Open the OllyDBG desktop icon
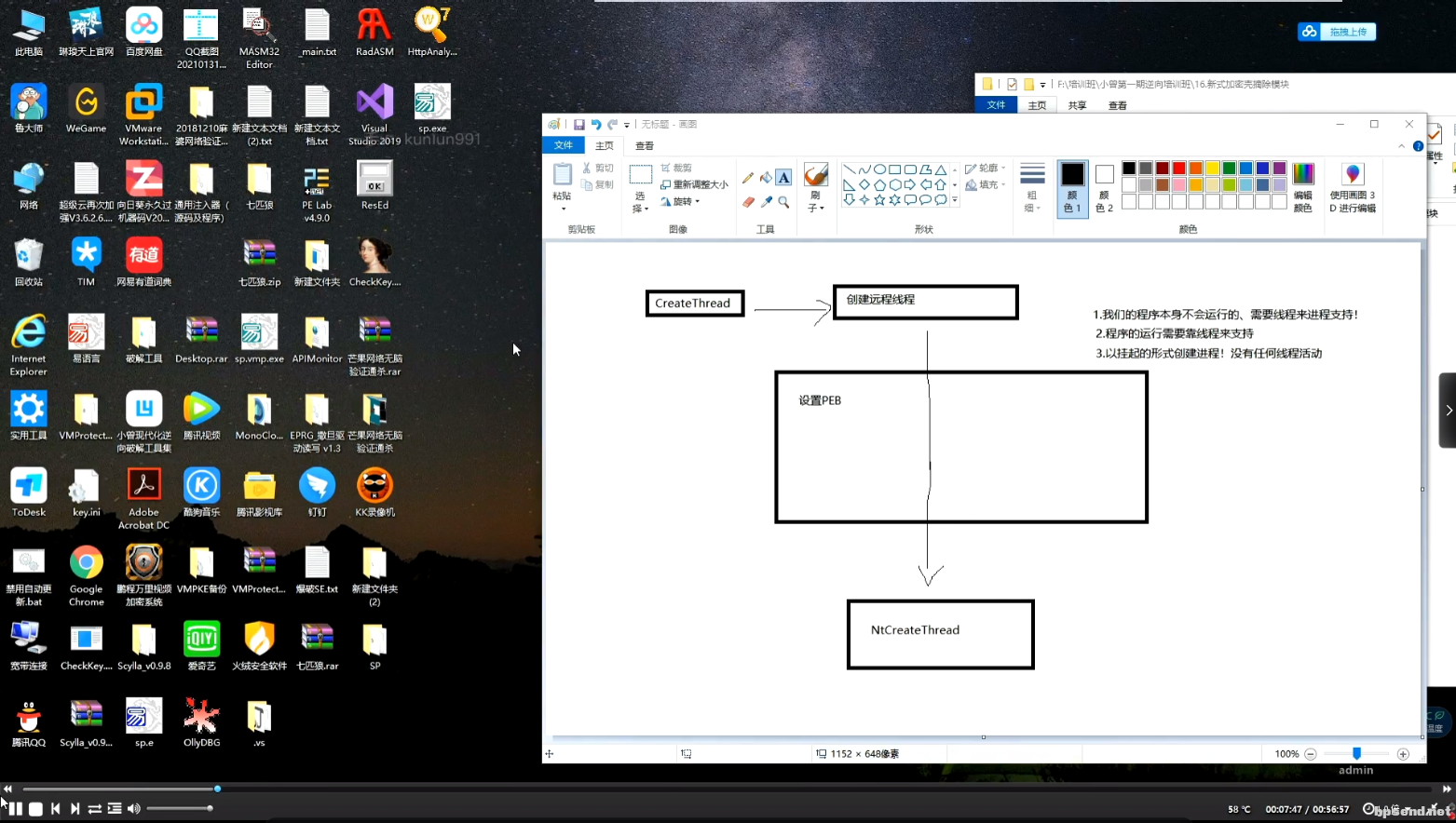Viewport: 1456px width, 823px height. 201,723
